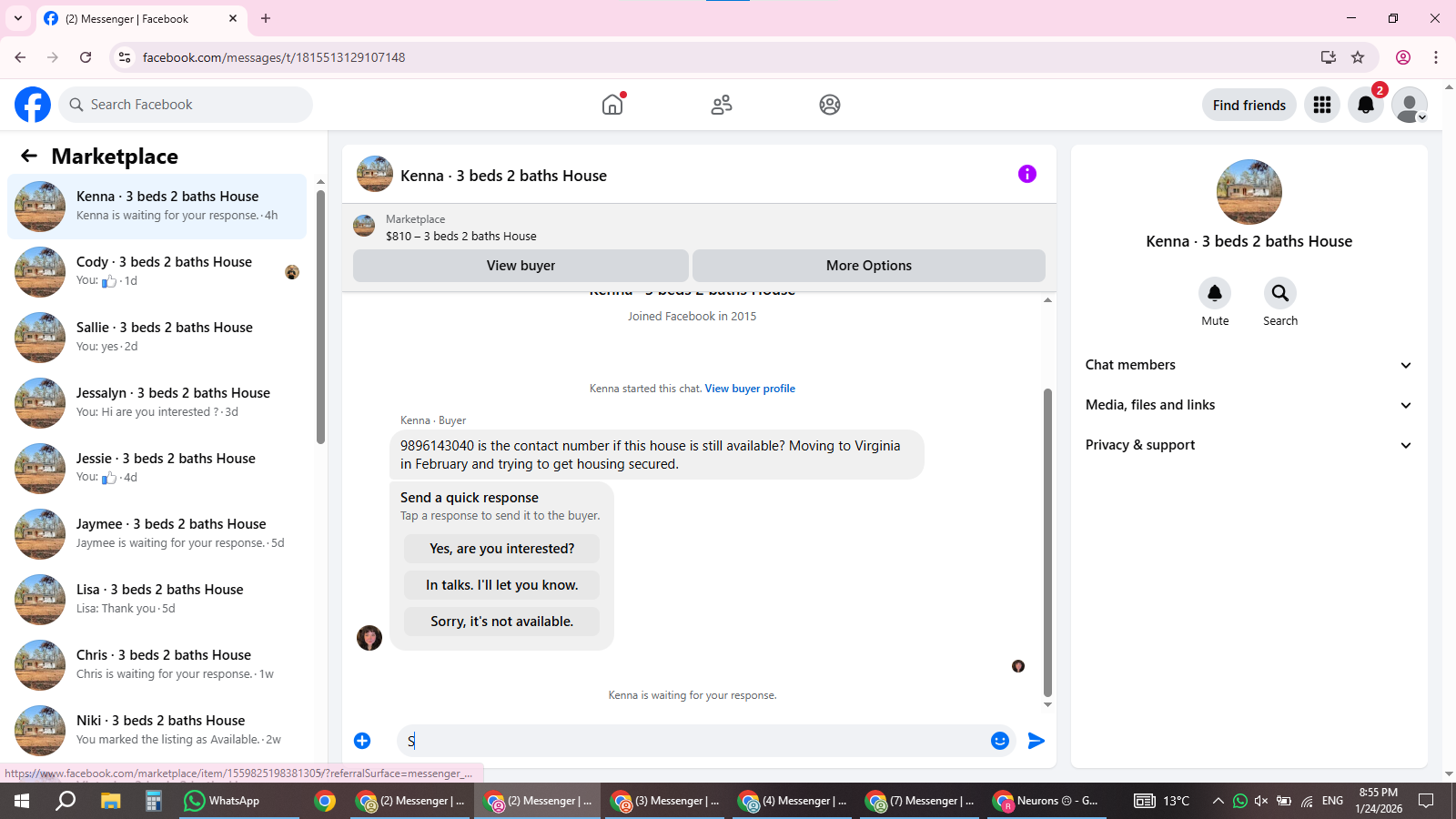Expand Privacy & support section
1456x819 pixels.
(x=1249, y=445)
